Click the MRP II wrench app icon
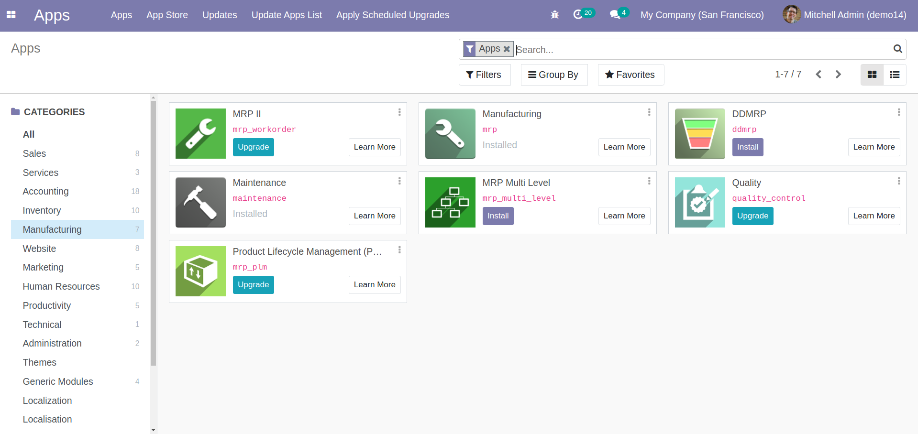This screenshot has height=434, width=918. [201, 134]
